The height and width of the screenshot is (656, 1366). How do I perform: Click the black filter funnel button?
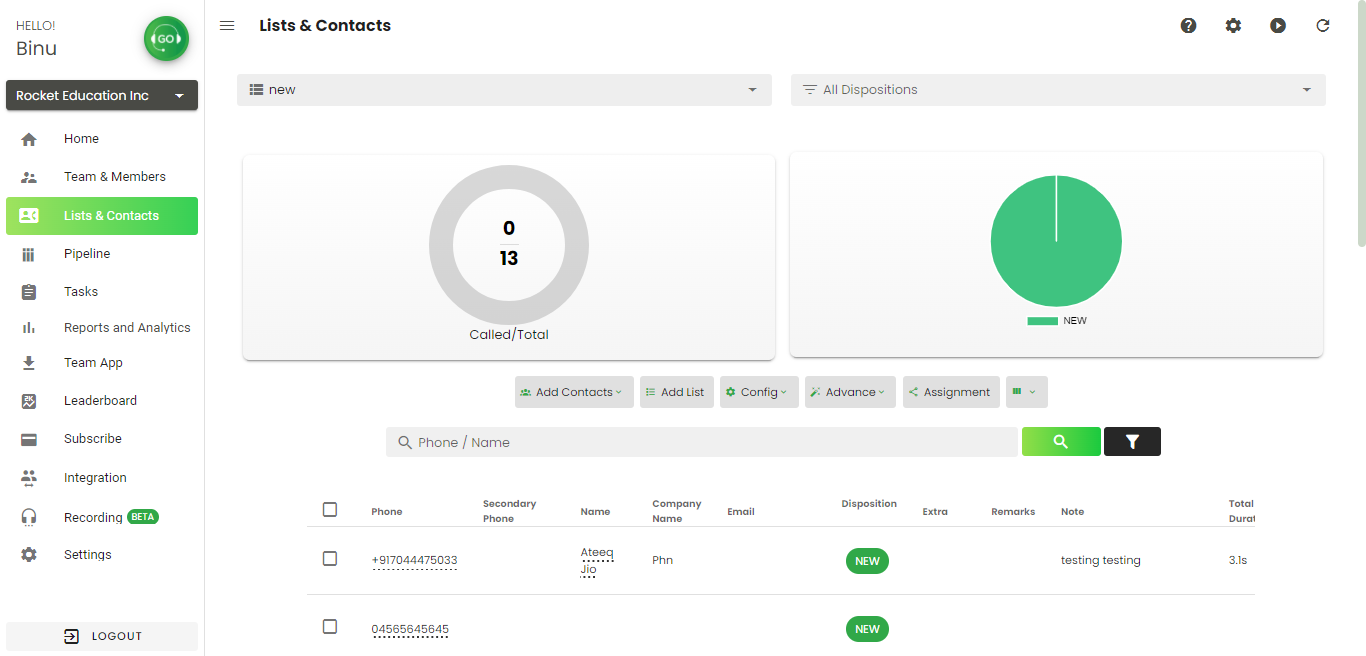(1132, 441)
